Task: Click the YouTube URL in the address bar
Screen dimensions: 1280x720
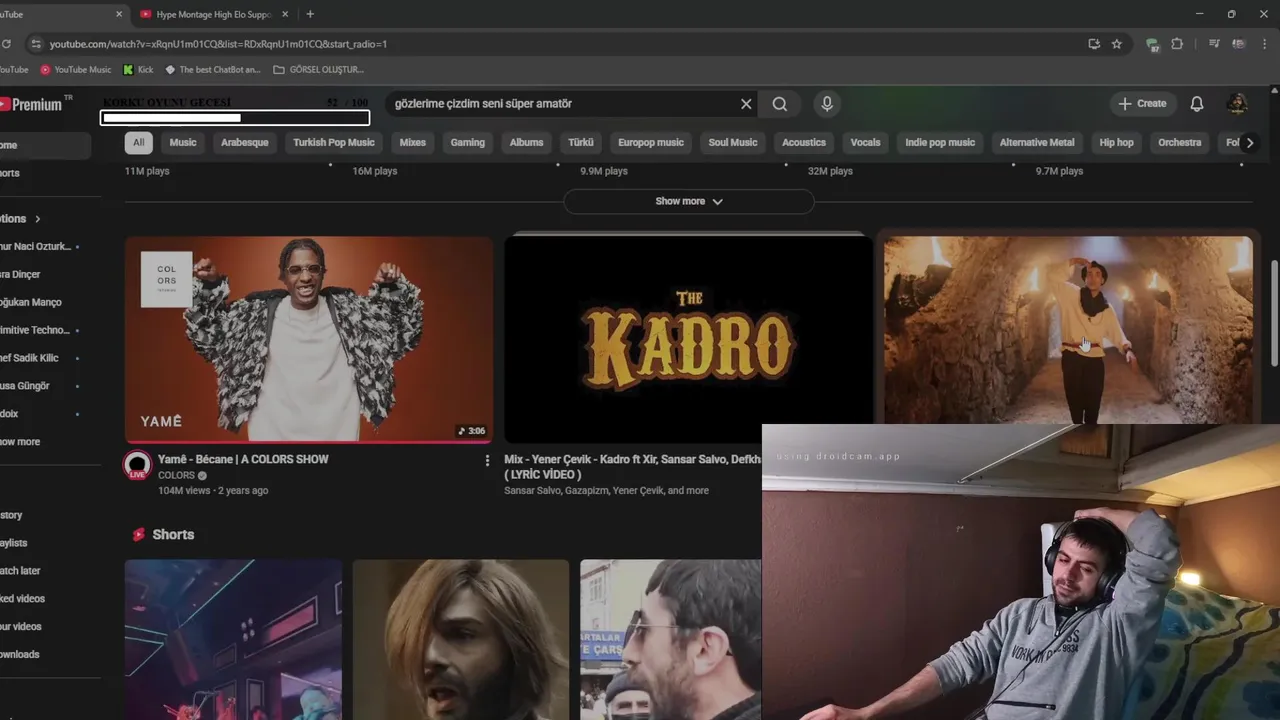Action: [218, 44]
